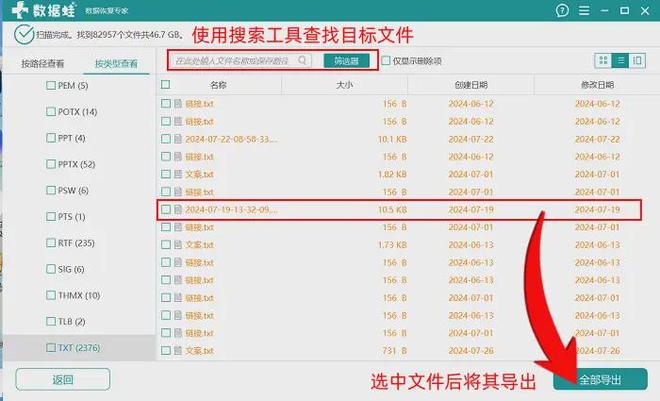Tick checkbox for 2024-07-19-13-32-09 file
The width and height of the screenshot is (660, 401).
166,210
